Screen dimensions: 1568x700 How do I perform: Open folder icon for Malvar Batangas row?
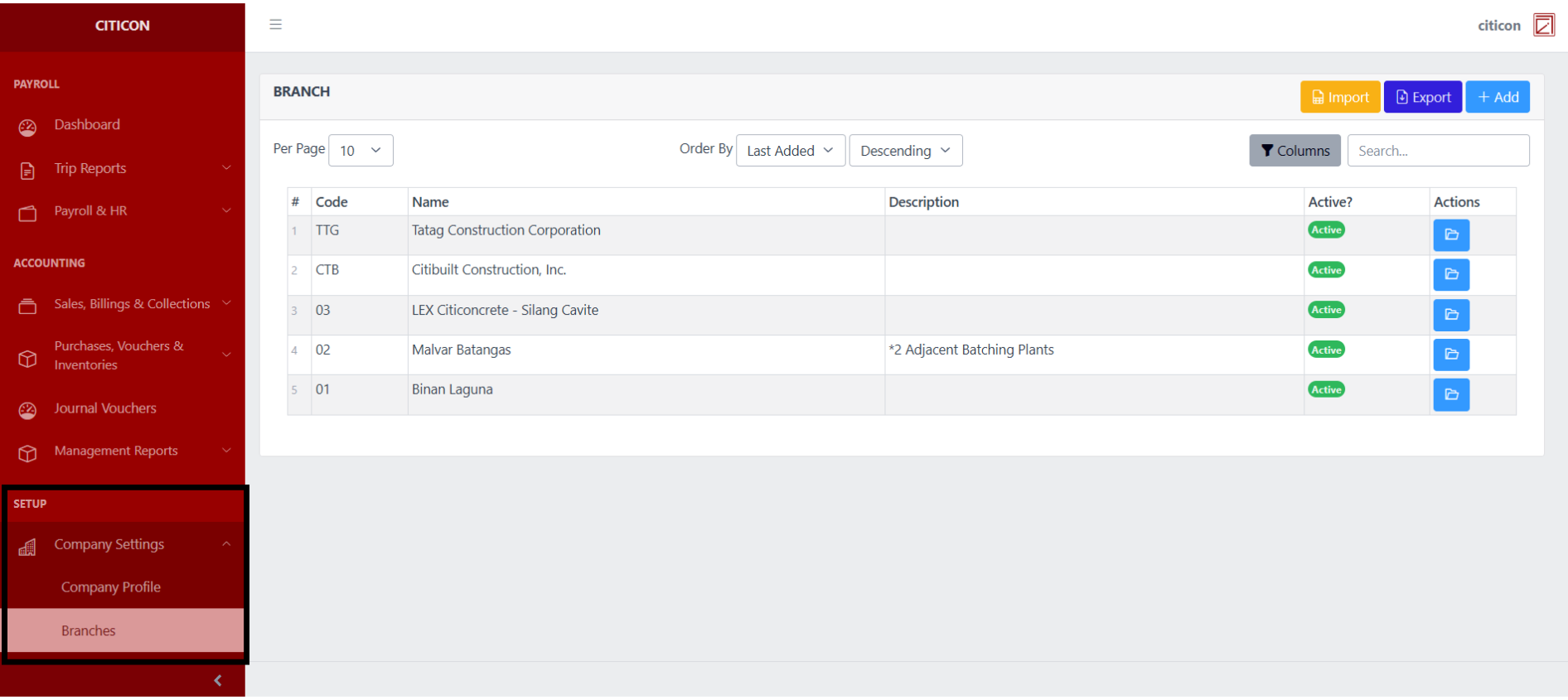(x=1450, y=355)
